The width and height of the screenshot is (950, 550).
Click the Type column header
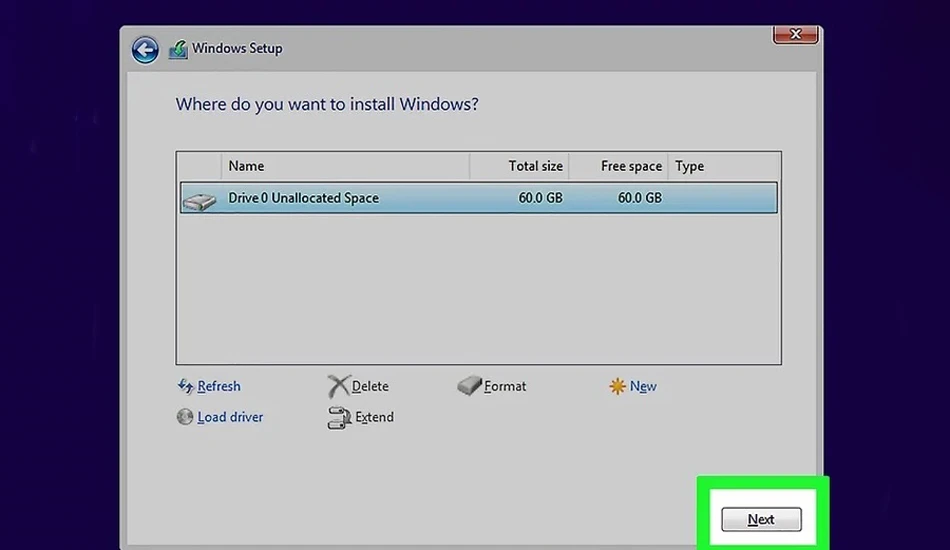point(724,166)
